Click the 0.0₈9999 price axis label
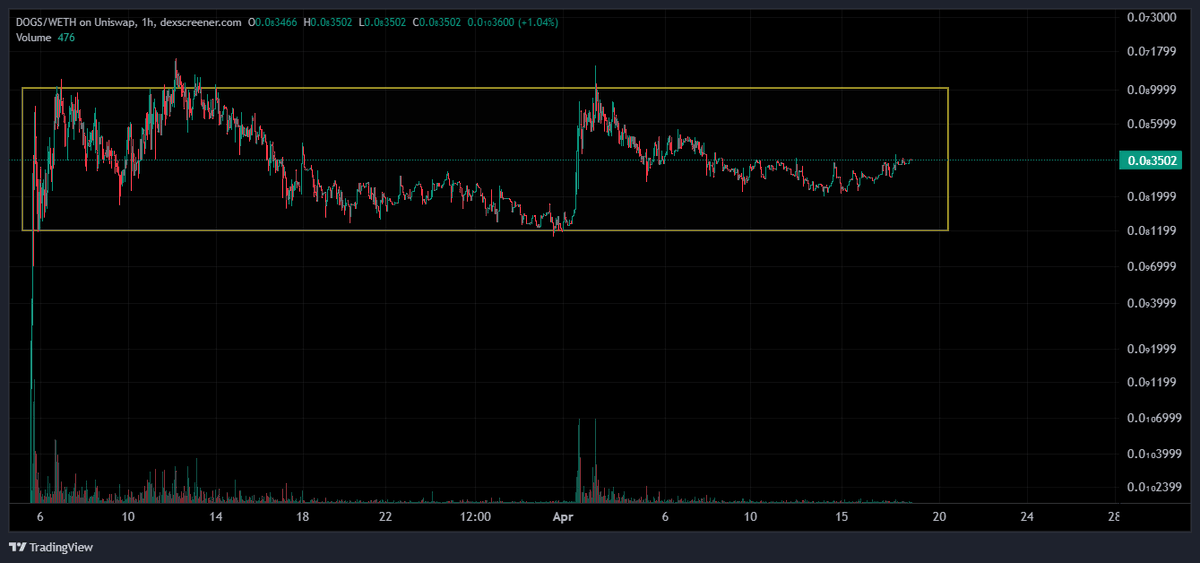This screenshot has height=563, width=1200. (1150, 89)
